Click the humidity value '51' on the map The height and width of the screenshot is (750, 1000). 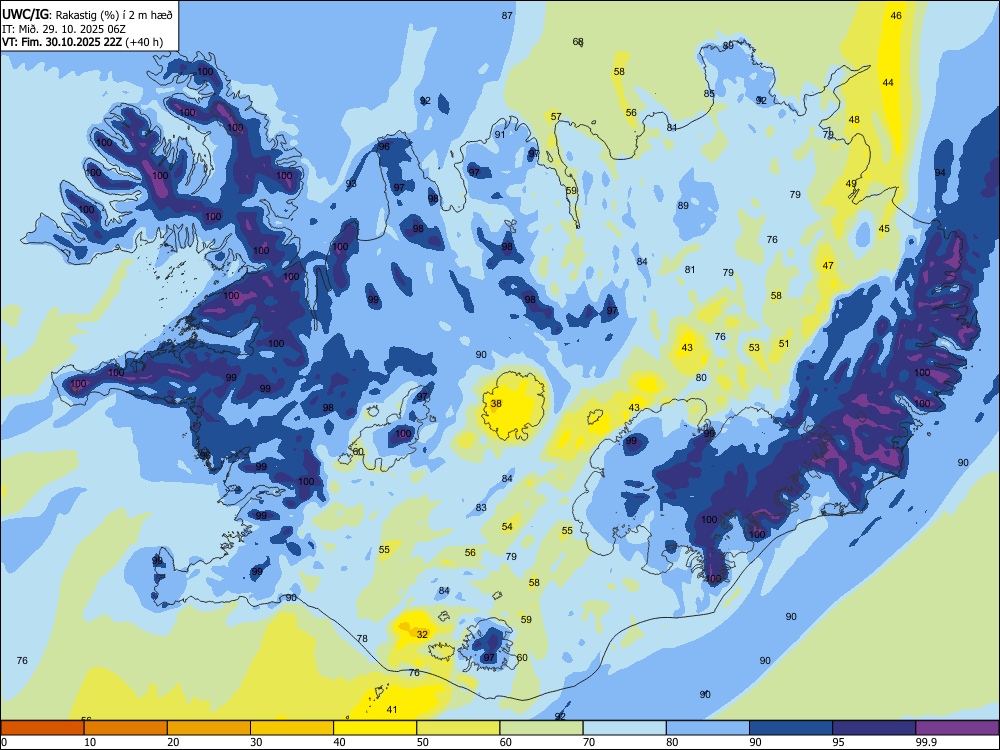pos(784,343)
